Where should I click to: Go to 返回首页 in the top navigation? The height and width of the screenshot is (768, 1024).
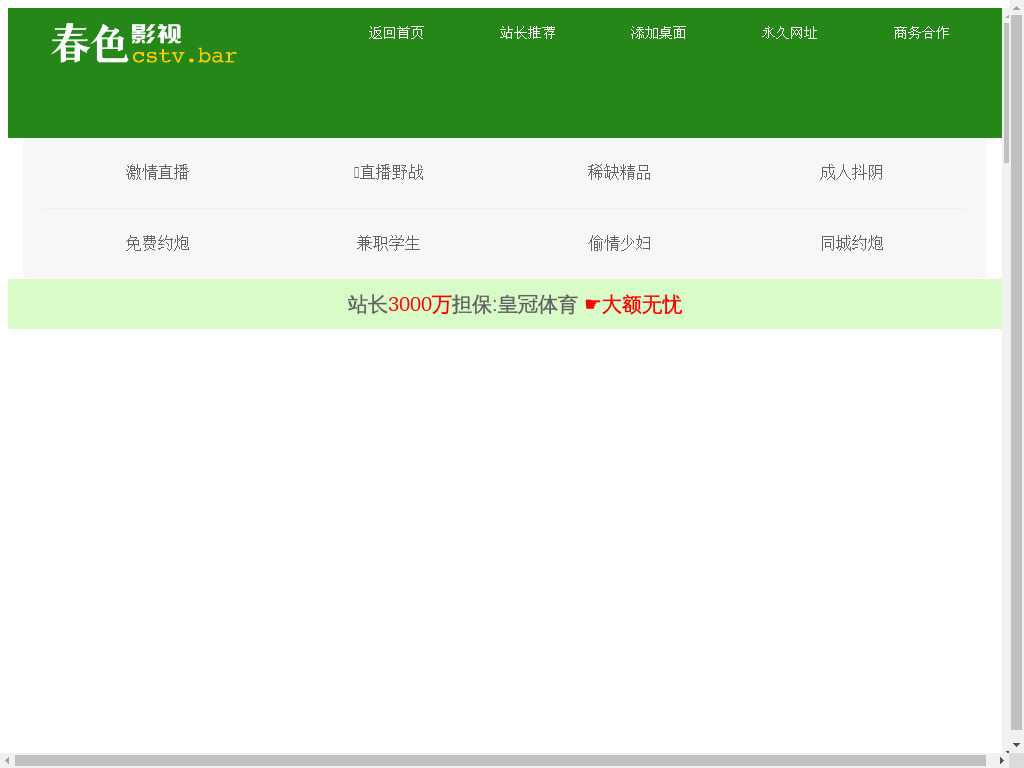pos(396,33)
